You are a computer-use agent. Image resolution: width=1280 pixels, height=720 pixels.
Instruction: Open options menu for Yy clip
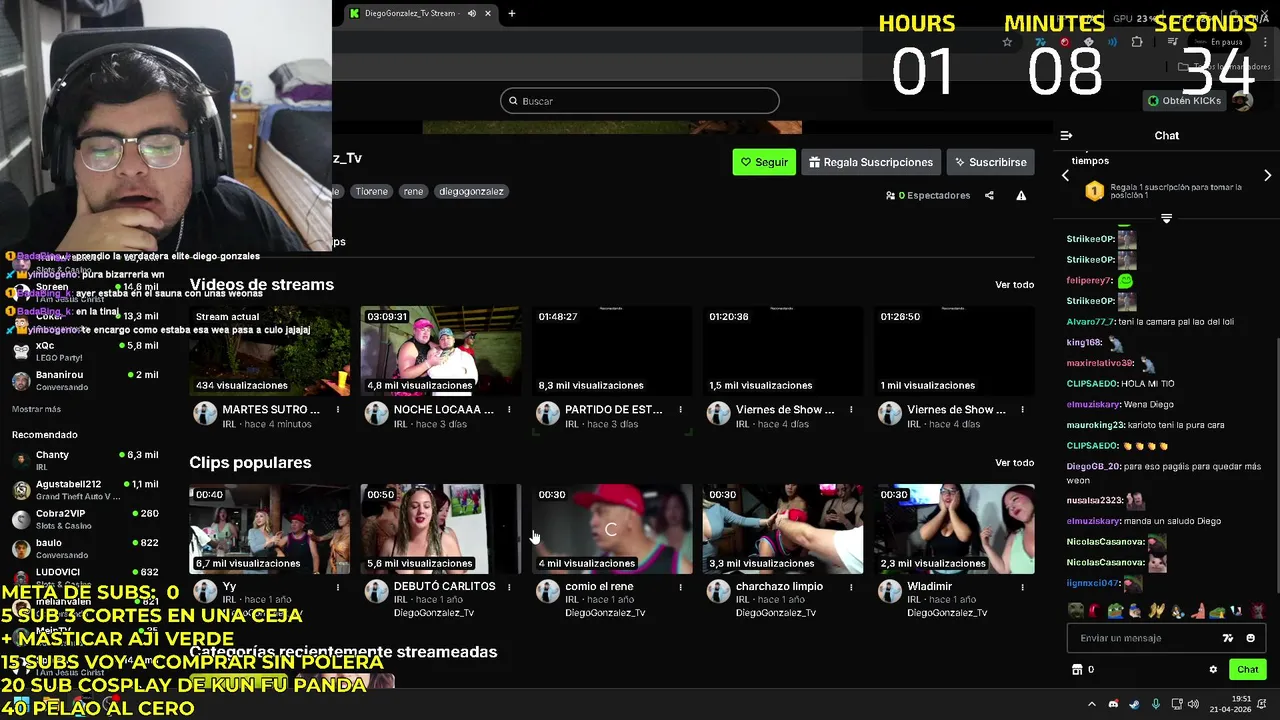point(338,587)
